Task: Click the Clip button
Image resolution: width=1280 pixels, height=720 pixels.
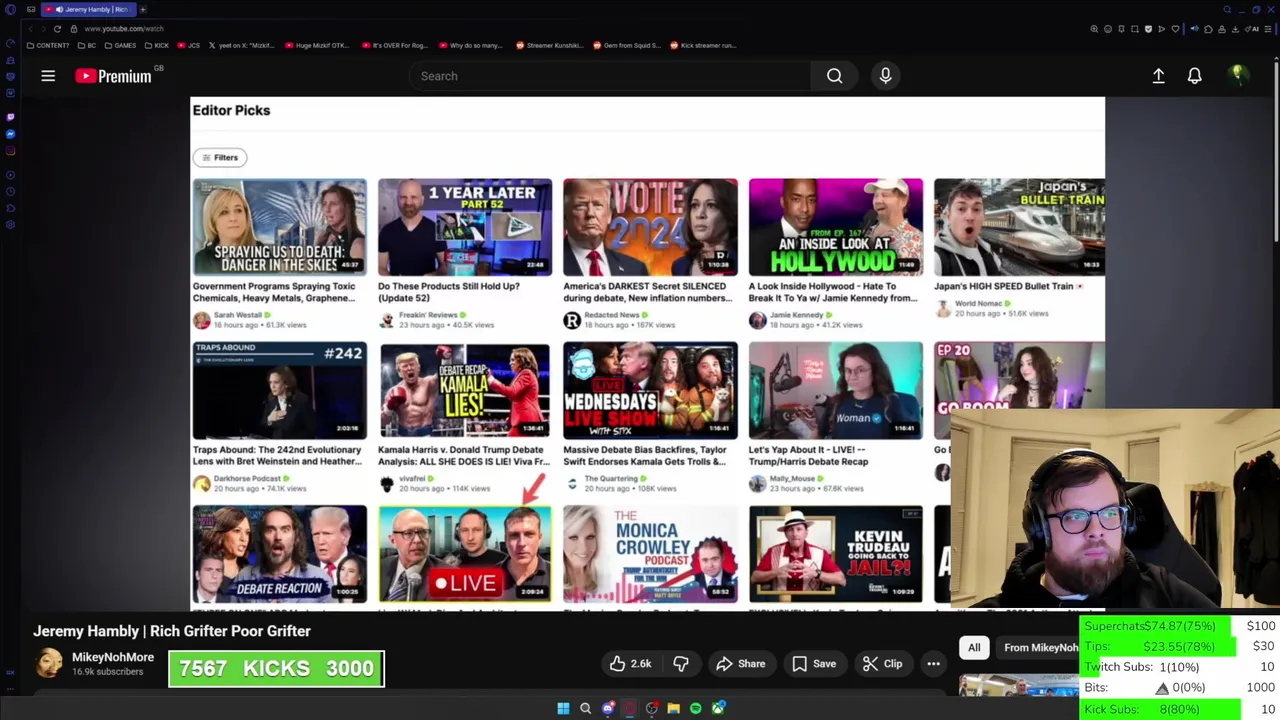Action: point(882,664)
